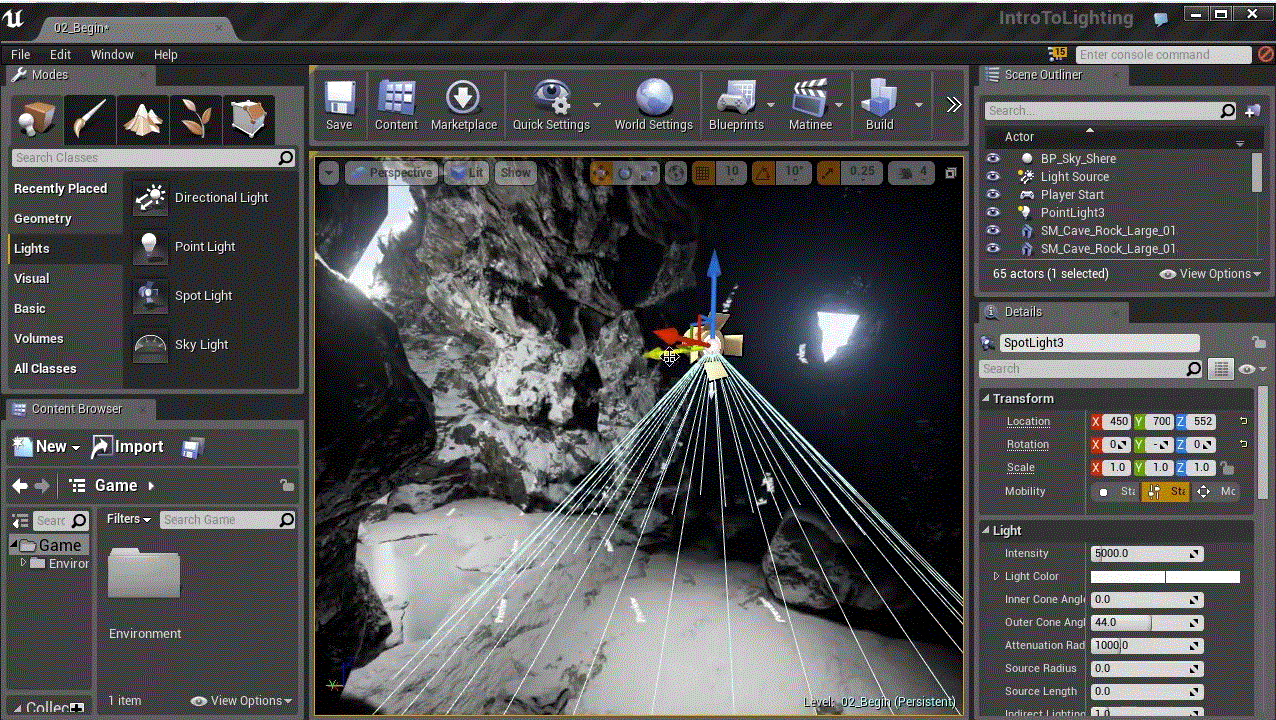Toggle rotation snapping in viewport
Image resolution: width=1276 pixels, height=720 pixels.
[763, 173]
